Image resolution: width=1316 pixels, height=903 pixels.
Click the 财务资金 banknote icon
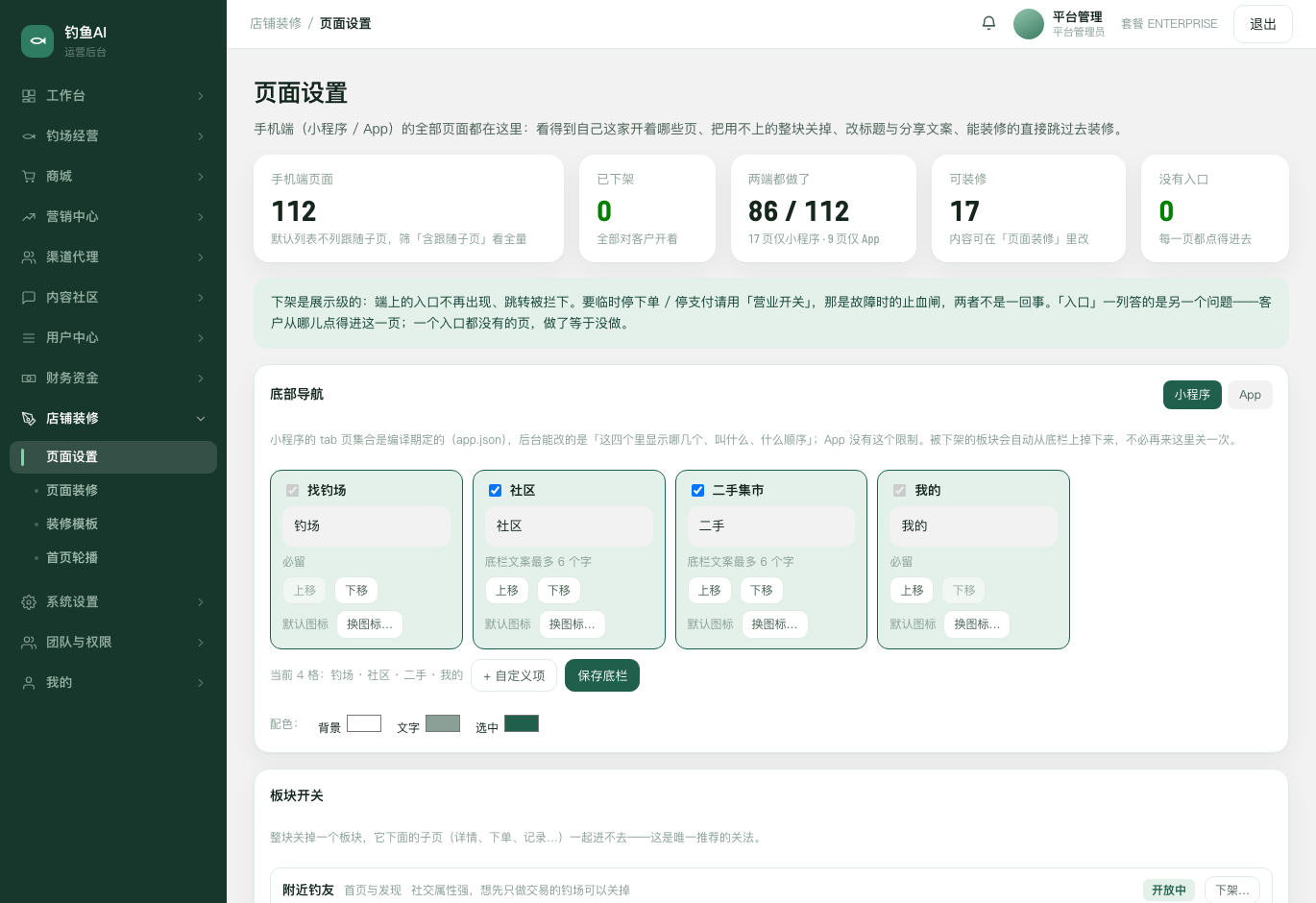pos(29,378)
